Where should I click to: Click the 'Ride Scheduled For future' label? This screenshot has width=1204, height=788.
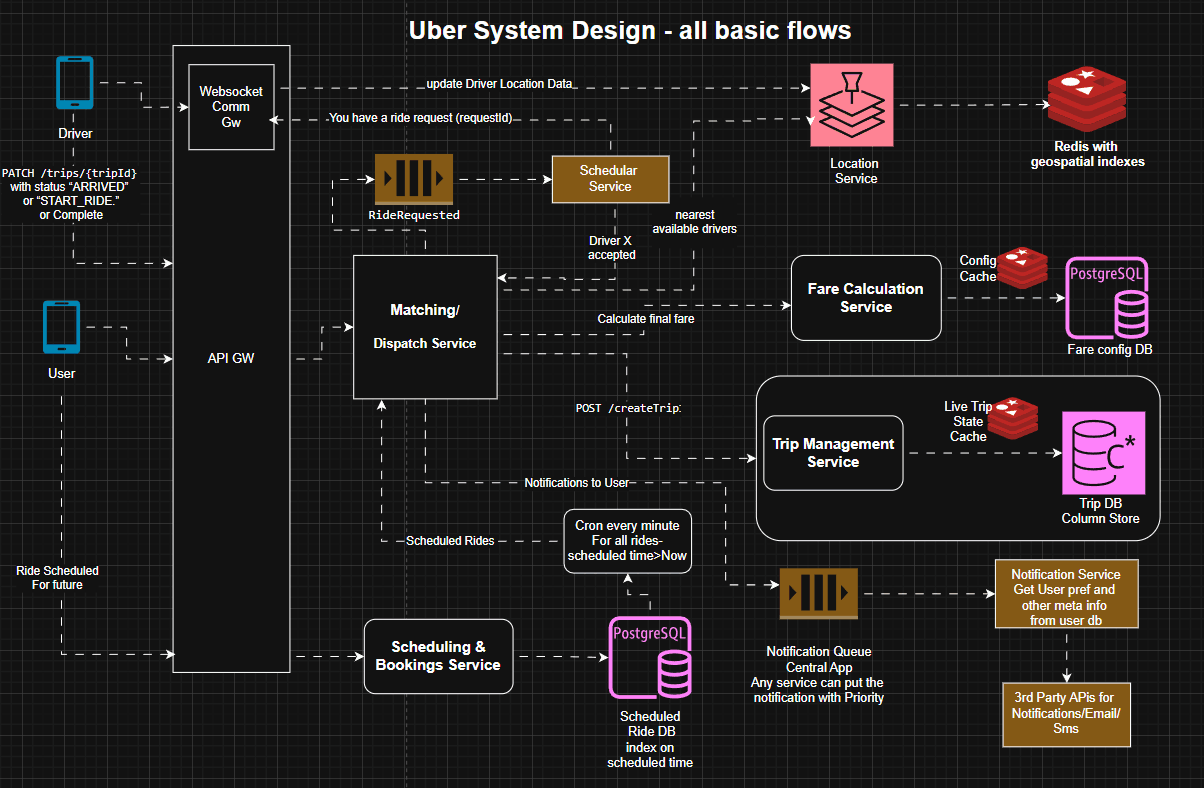[57, 577]
